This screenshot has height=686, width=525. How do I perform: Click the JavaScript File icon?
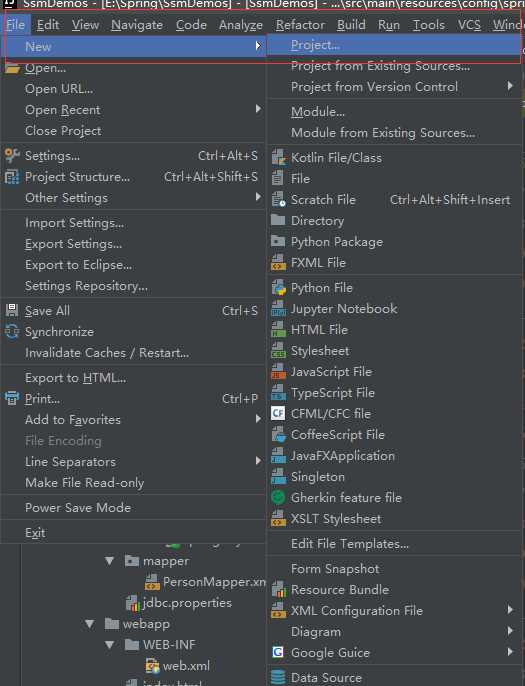click(x=278, y=371)
